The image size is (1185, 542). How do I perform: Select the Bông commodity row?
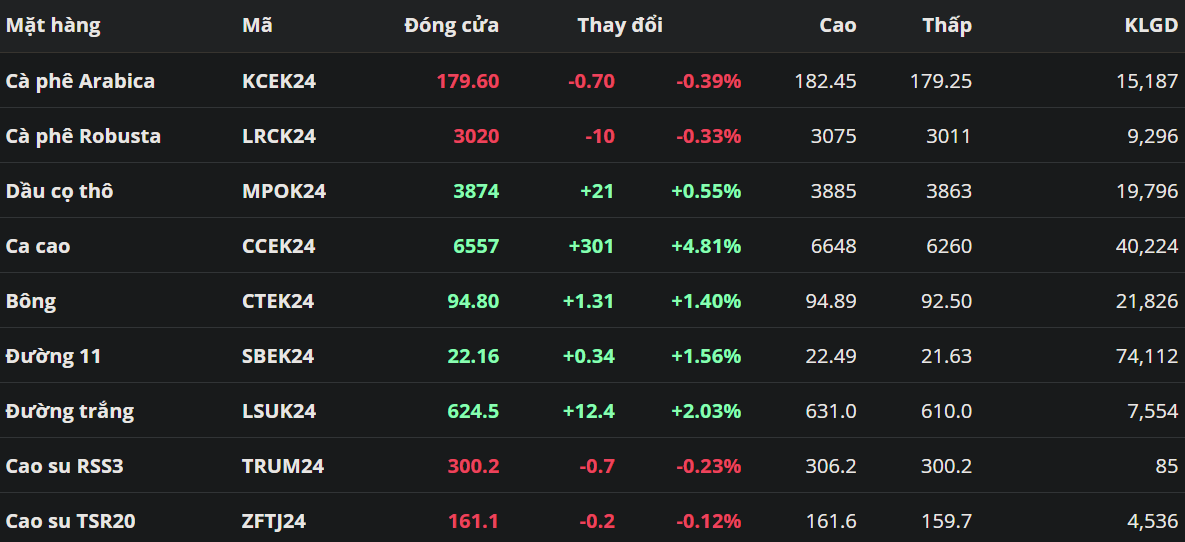tap(31, 301)
